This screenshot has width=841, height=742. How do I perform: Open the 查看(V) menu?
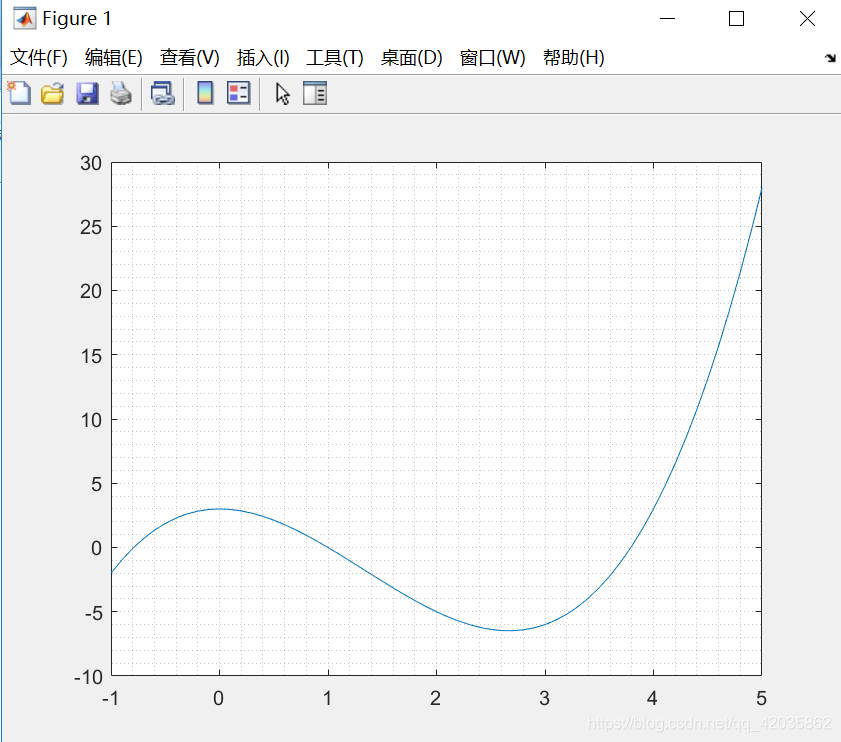190,57
